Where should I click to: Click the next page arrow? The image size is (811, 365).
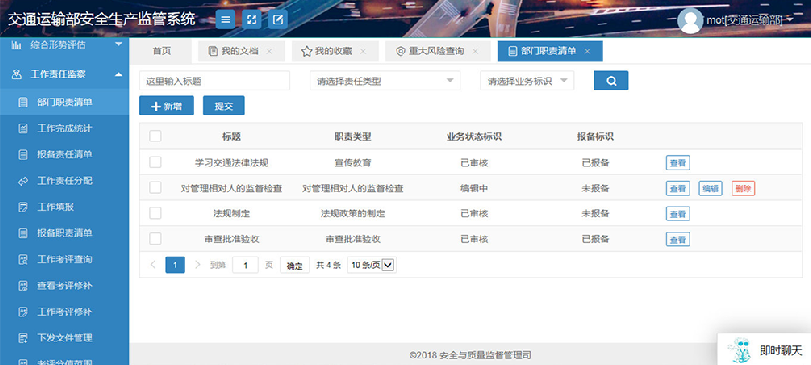tap(197, 265)
